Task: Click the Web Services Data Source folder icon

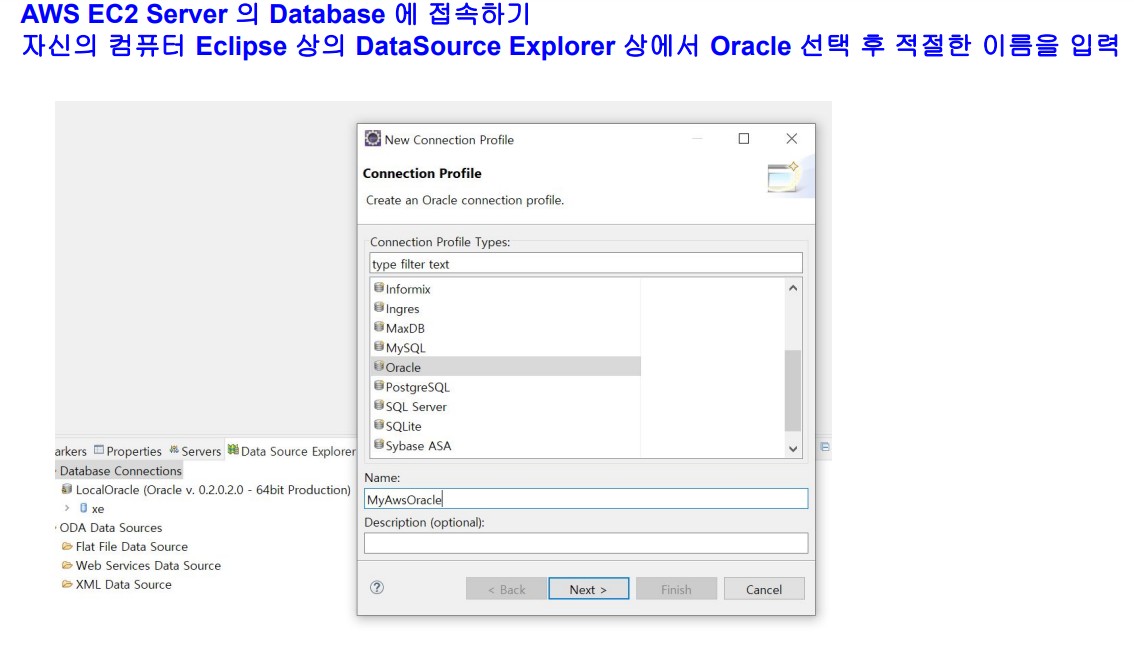Action: click(x=67, y=565)
